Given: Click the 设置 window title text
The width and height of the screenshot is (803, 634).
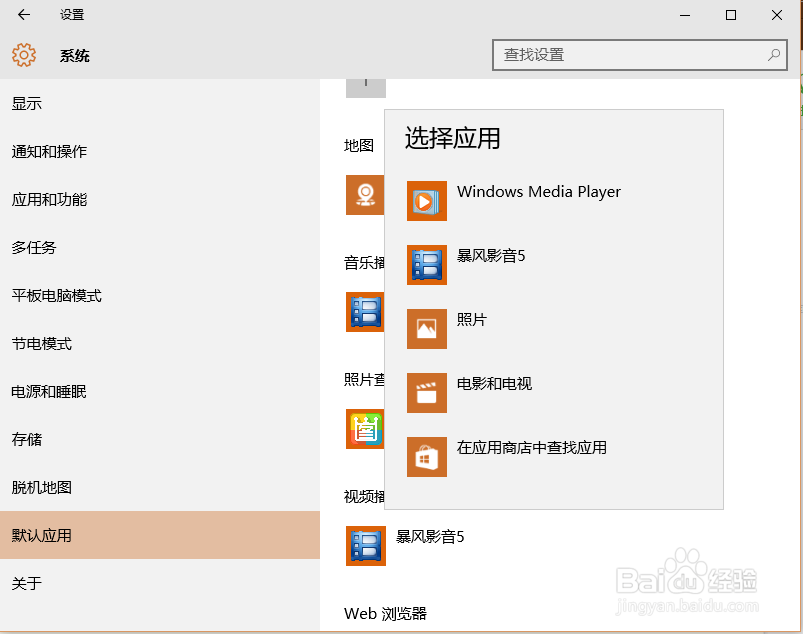Looking at the screenshot, I should click(x=72, y=15).
